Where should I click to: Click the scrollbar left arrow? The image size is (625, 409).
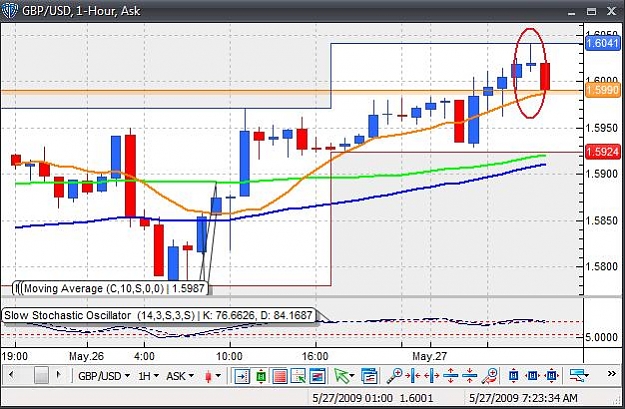[x=11, y=375]
